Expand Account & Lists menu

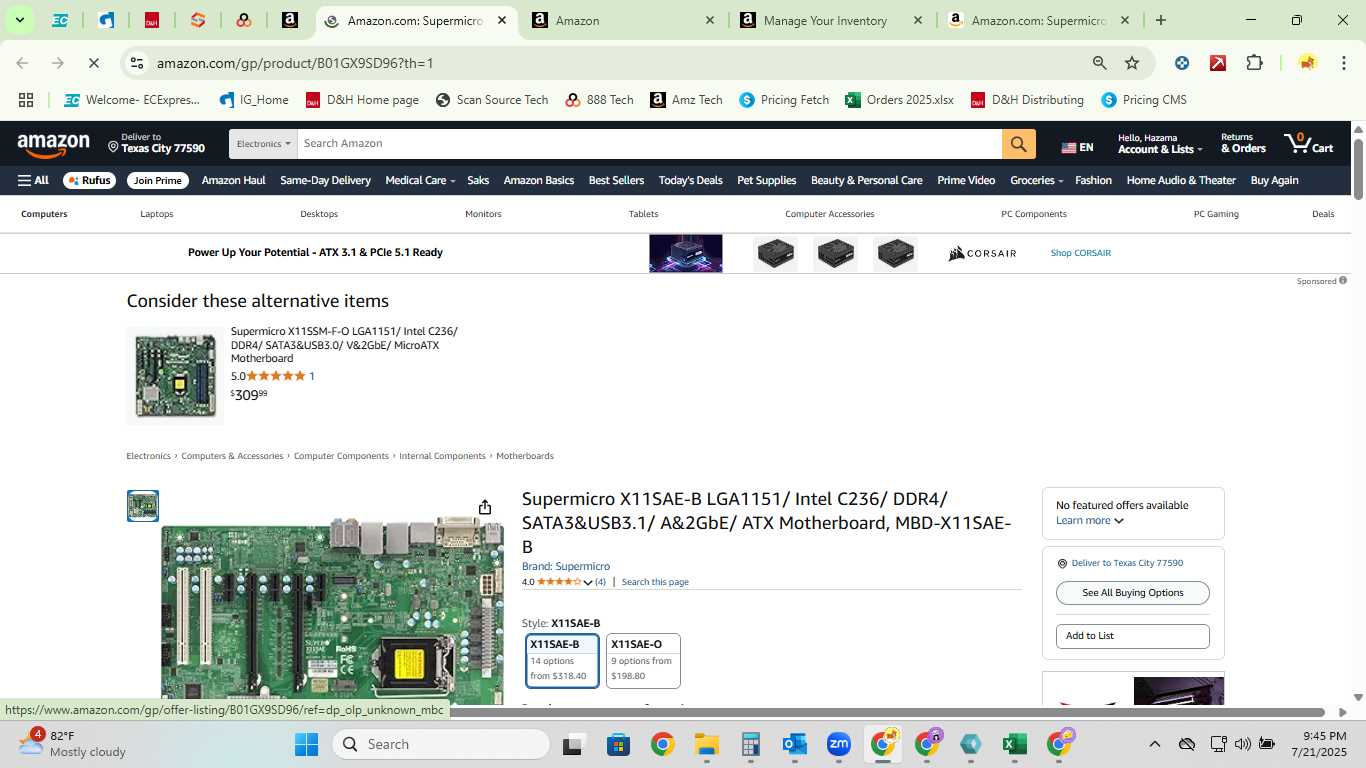1160,143
